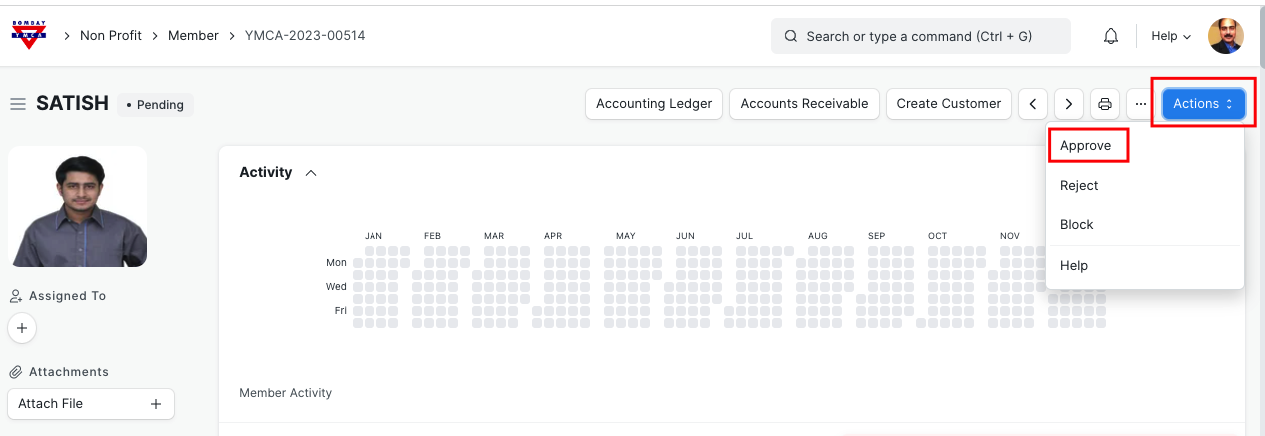Click the print icon button
The image size is (1265, 436).
tap(1104, 104)
